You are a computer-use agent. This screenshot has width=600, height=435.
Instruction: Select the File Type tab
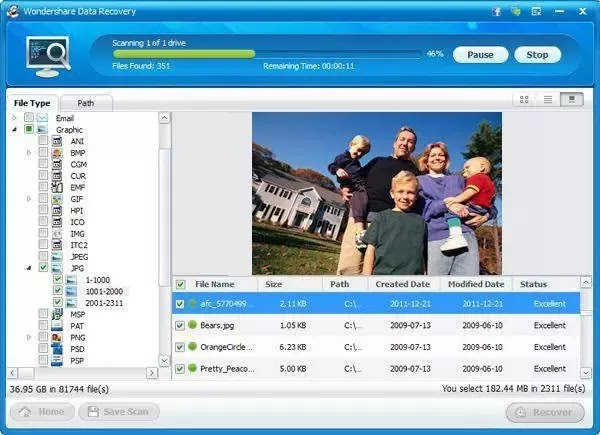[32, 103]
